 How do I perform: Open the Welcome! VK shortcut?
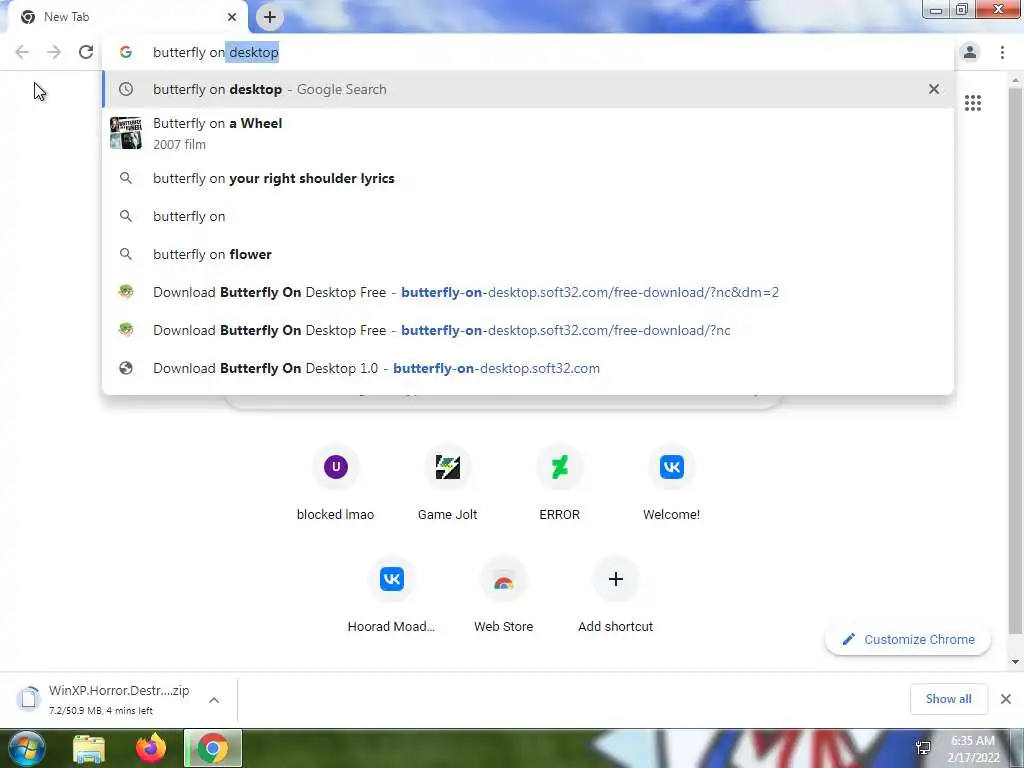click(x=671, y=483)
